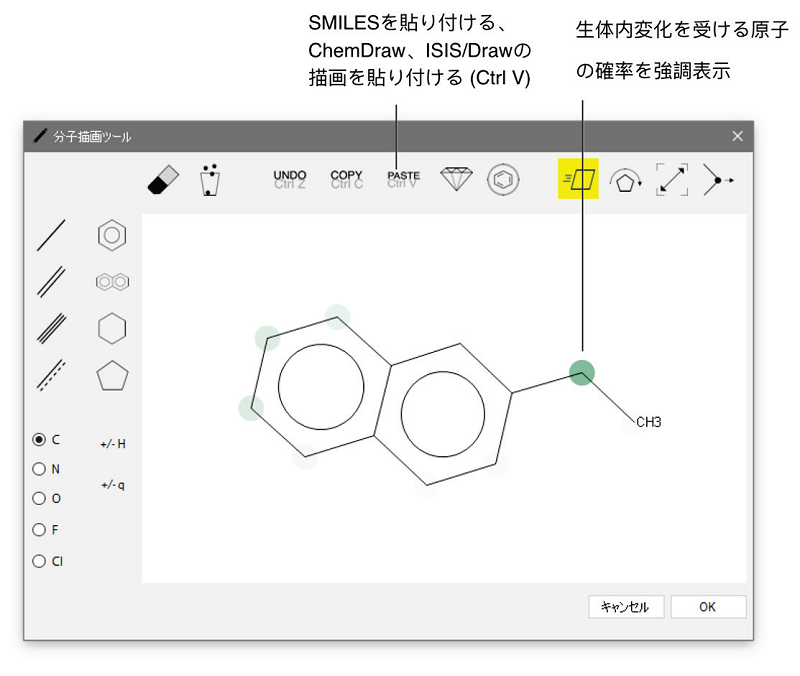Click the pencil icon in title bar
Screen dimensions: 800x676
[x=40, y=136]
